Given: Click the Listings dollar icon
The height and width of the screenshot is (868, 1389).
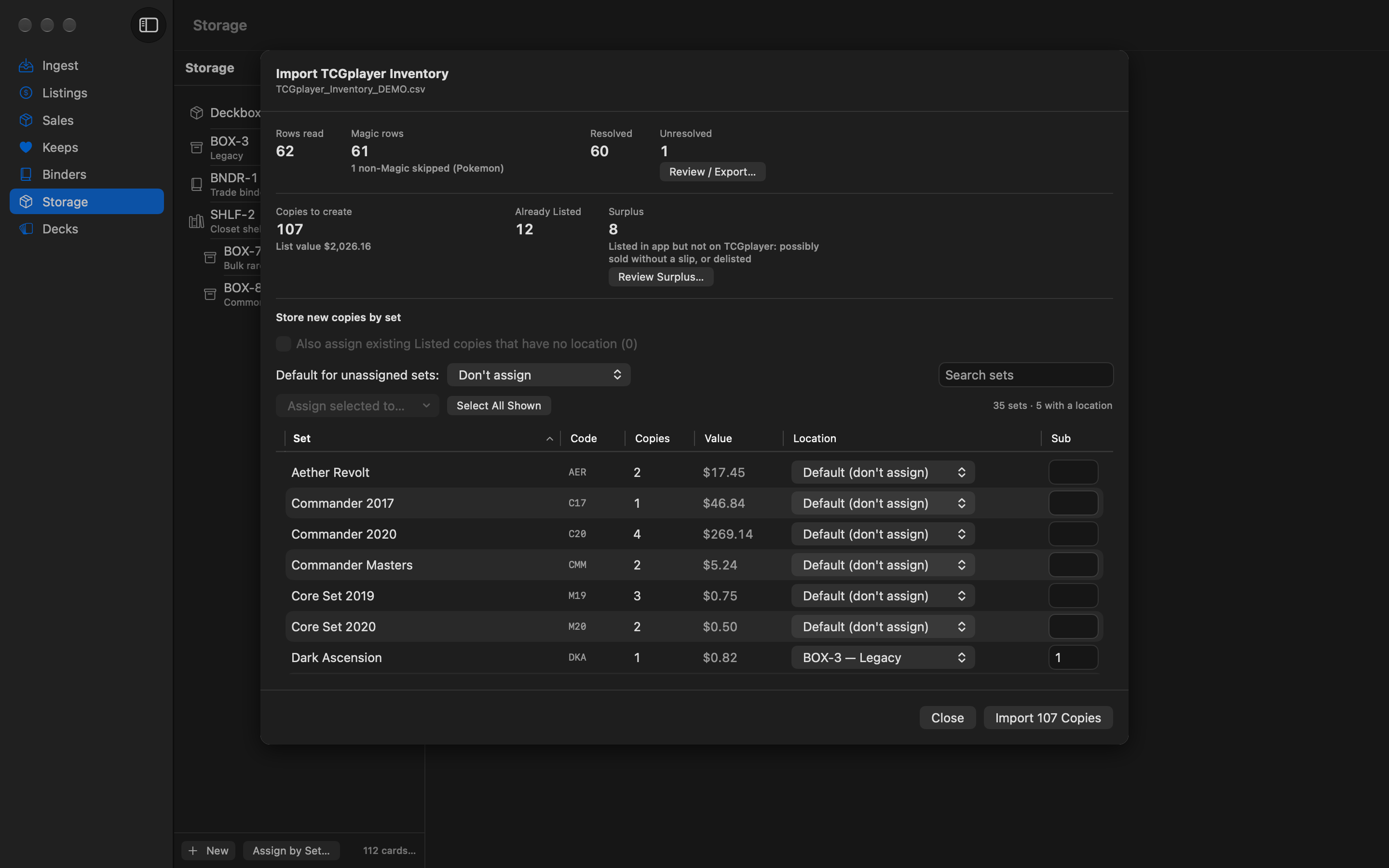Looking at the screenshot, I should (x=26, y=93).
